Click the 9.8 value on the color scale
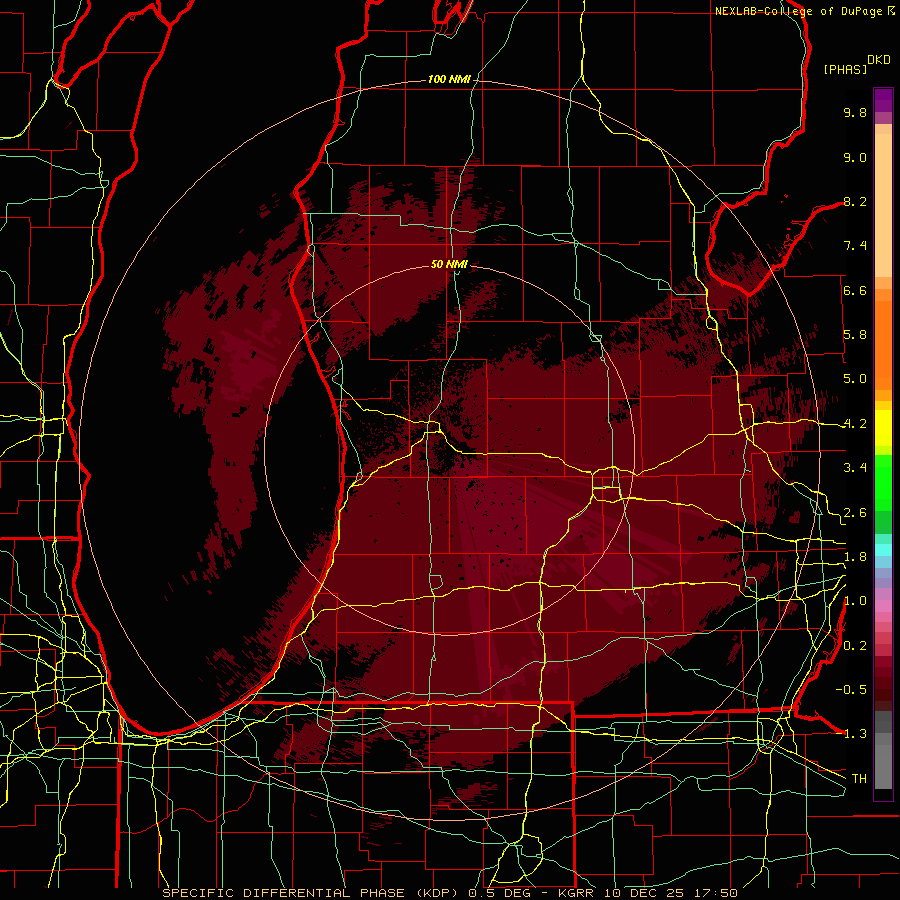This screenshot has height=900, width=900. [855, 112]
